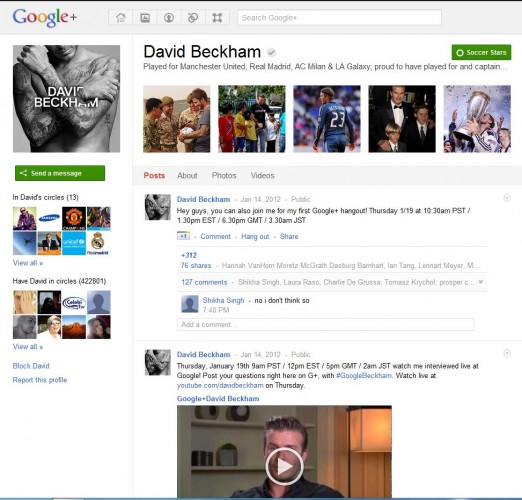522x500 pixels.
Task: Click Shikha Singh's avatar in comments
Action: point(190,304)
